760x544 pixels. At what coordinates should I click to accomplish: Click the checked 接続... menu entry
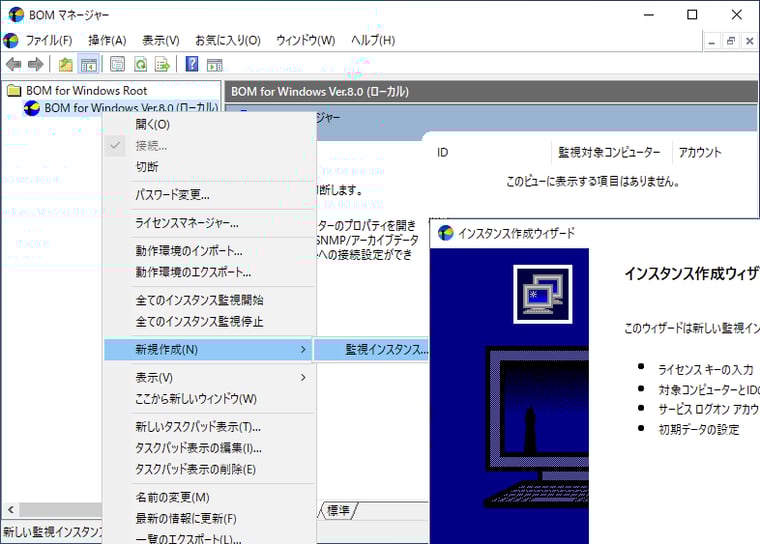pos(209,145)
